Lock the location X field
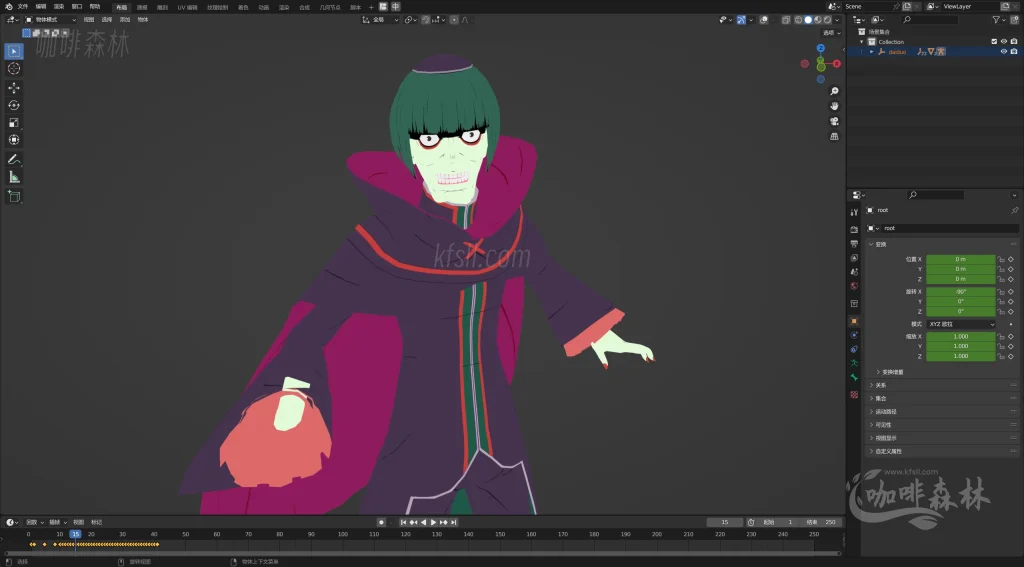 click(1000, 259)
